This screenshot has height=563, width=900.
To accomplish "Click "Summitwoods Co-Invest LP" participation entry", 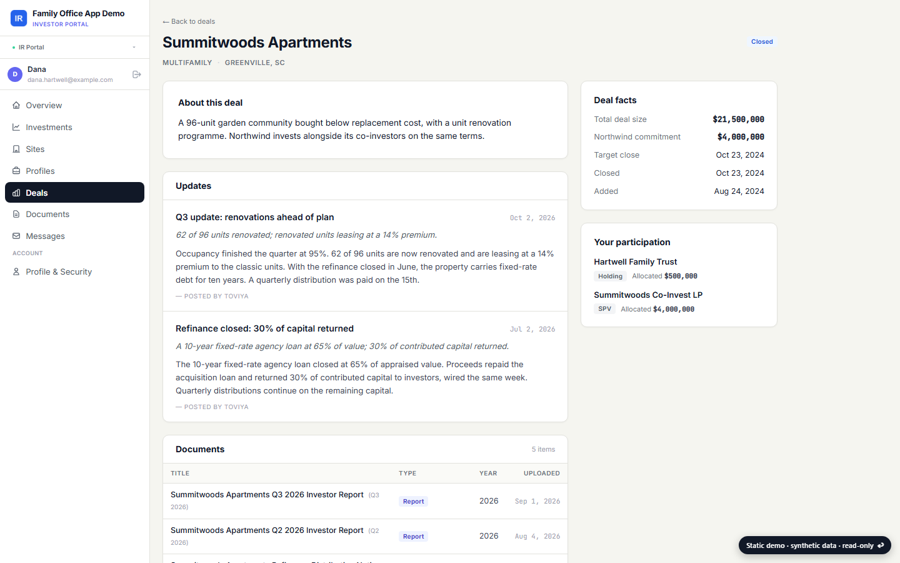I will (x=648, y=295).
